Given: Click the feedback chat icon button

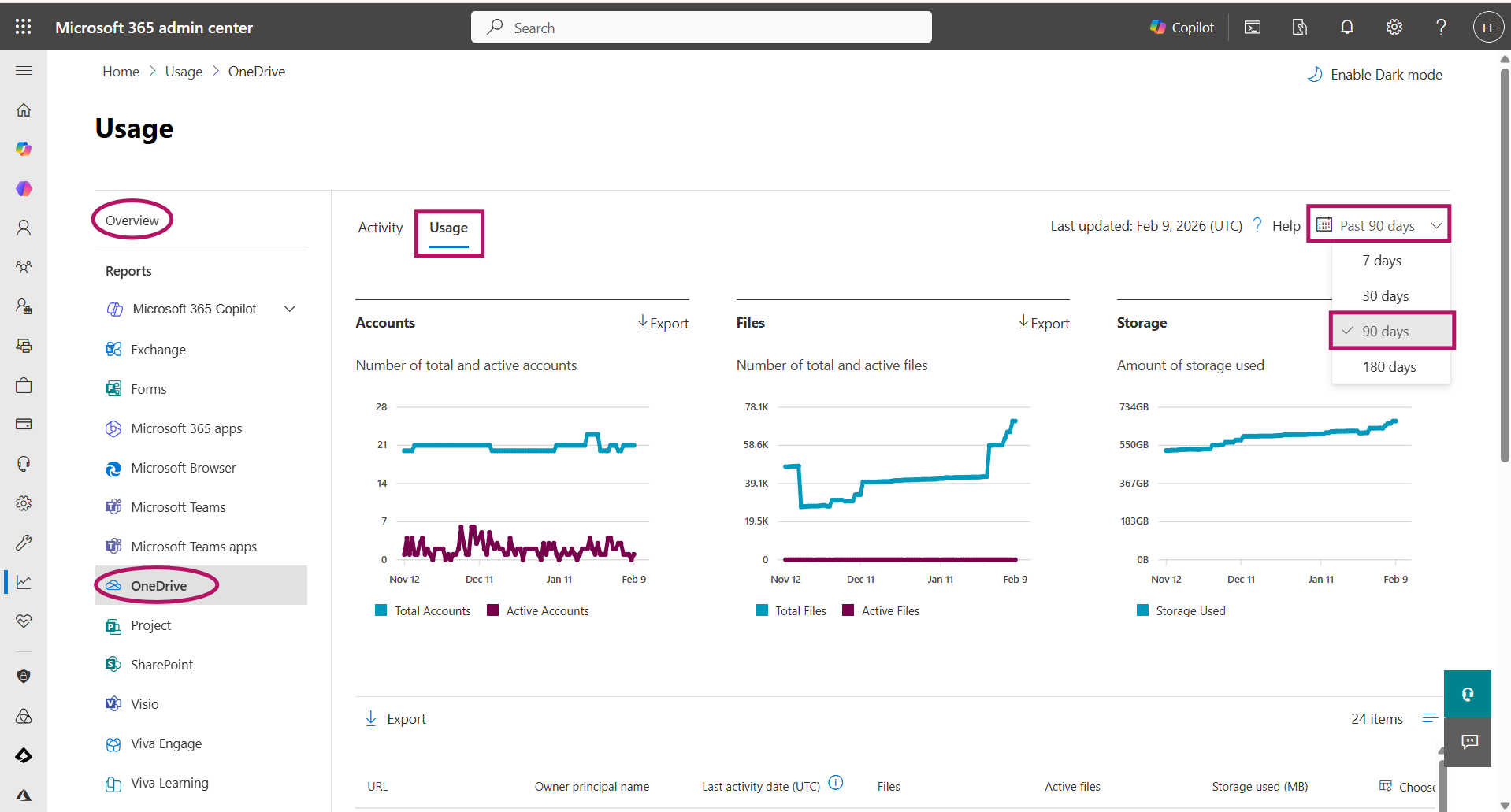Looking at the screenshot, I should click(1469, 742).
